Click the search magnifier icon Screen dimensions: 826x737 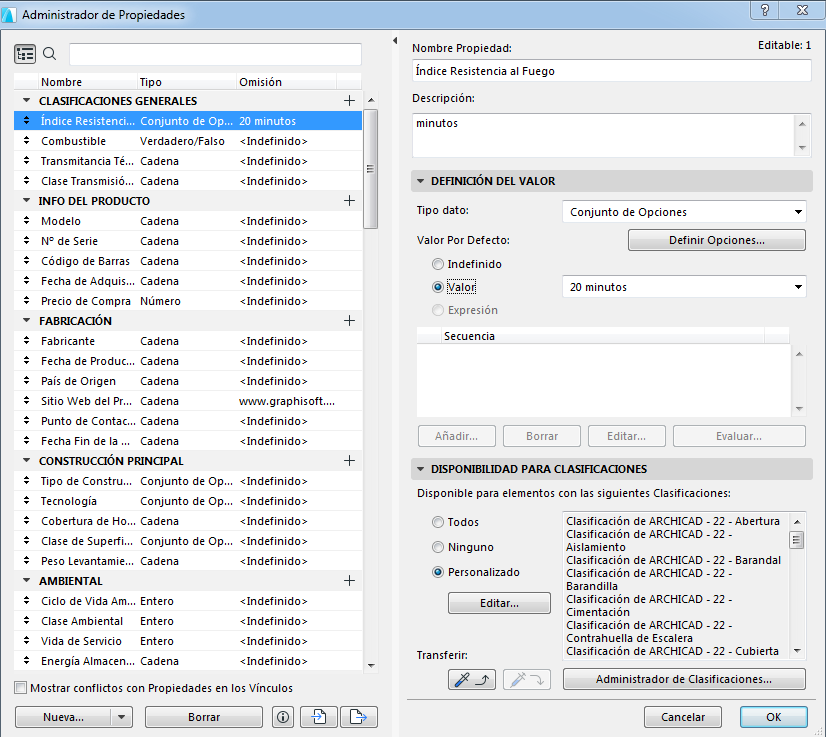coord(50,54)
